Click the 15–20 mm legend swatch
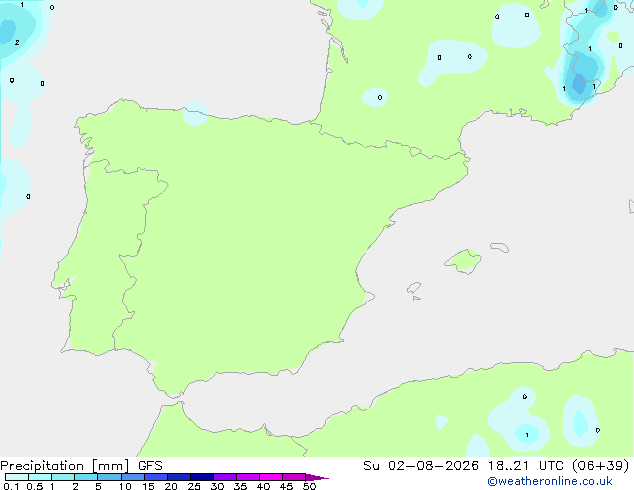Screen dimensions: 634x490 [x=156, y=477]
